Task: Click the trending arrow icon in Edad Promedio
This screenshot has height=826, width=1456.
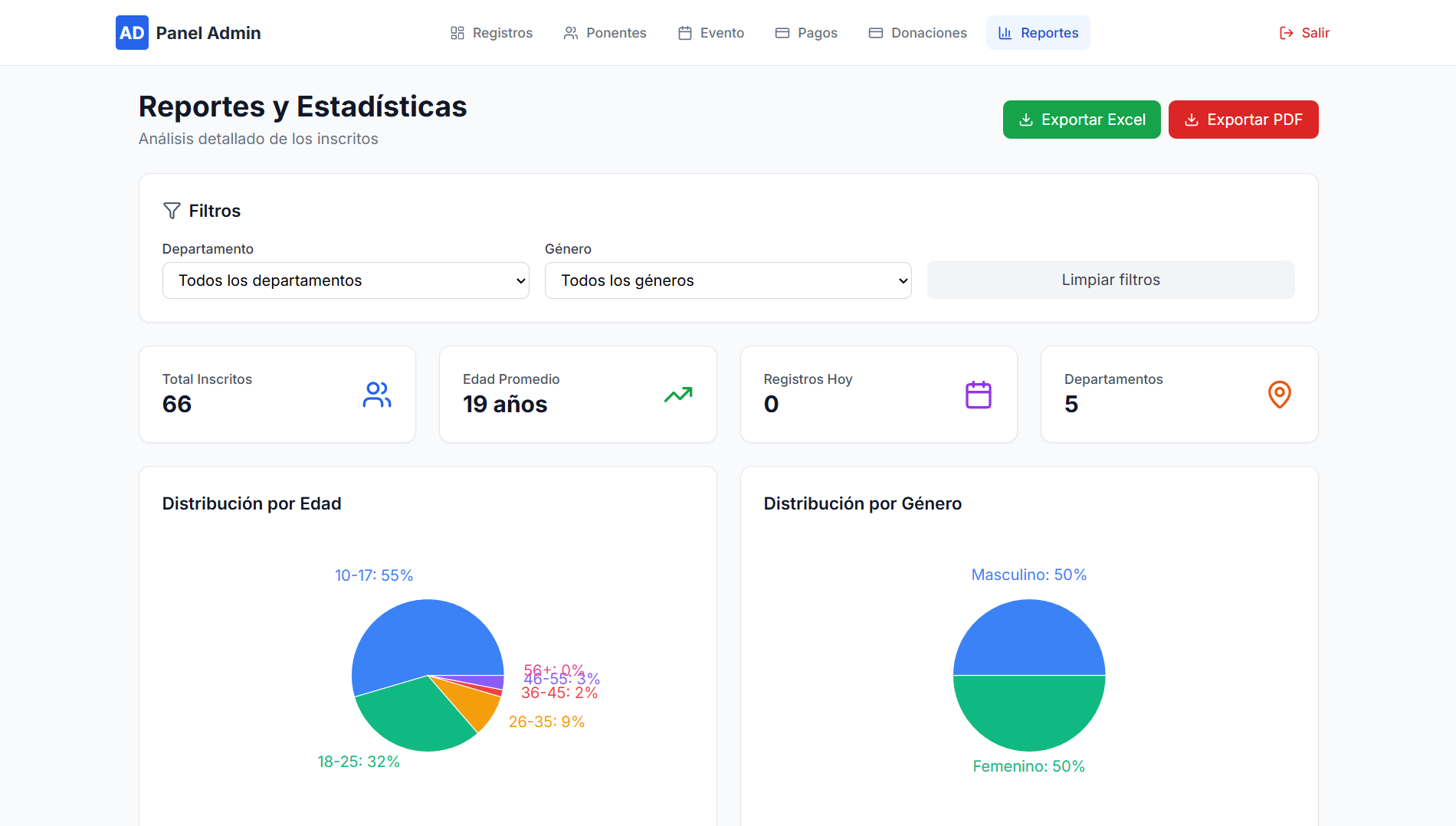Action: coord(677,395)
